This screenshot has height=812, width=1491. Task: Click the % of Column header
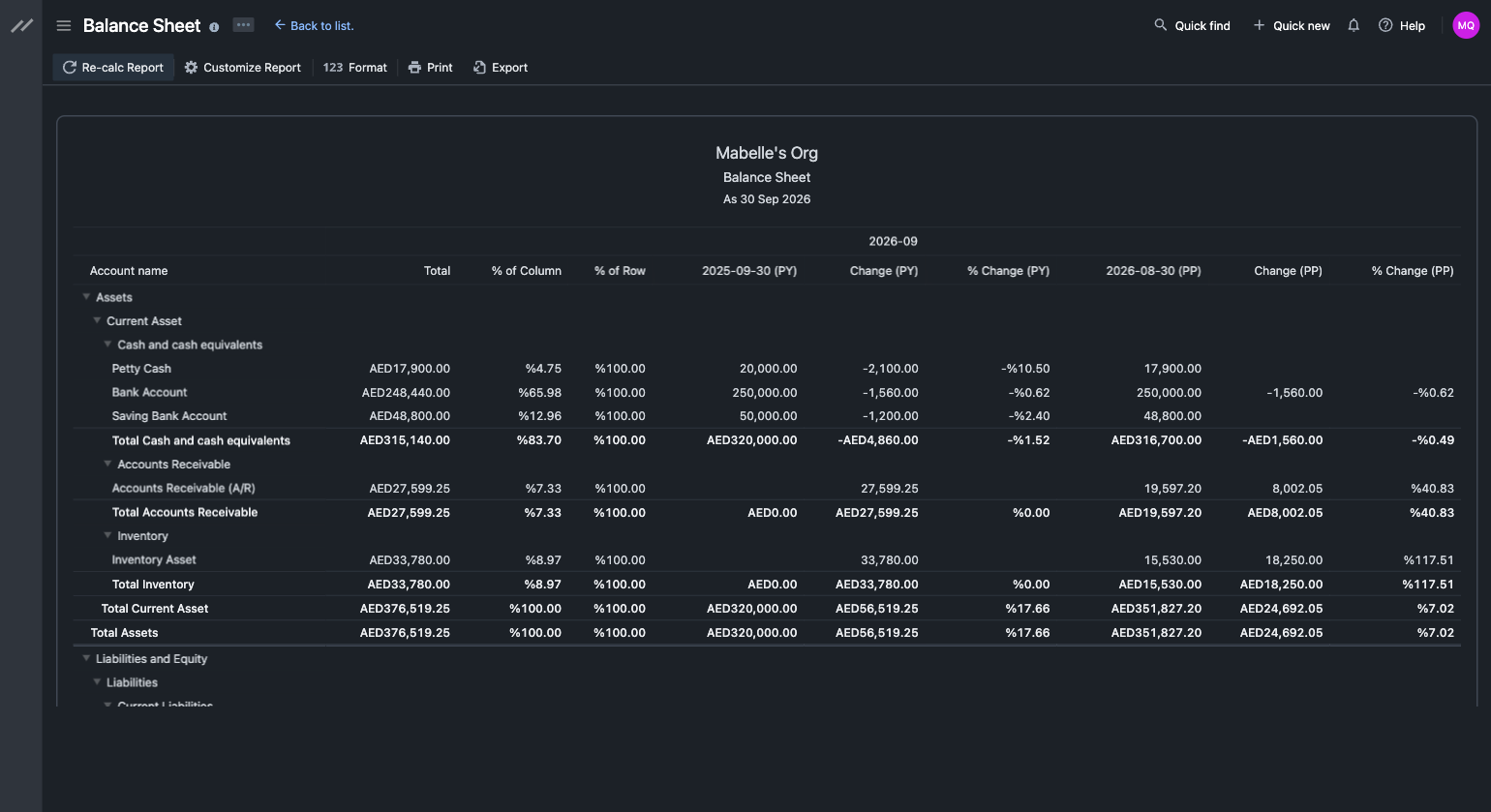(527, 271)
